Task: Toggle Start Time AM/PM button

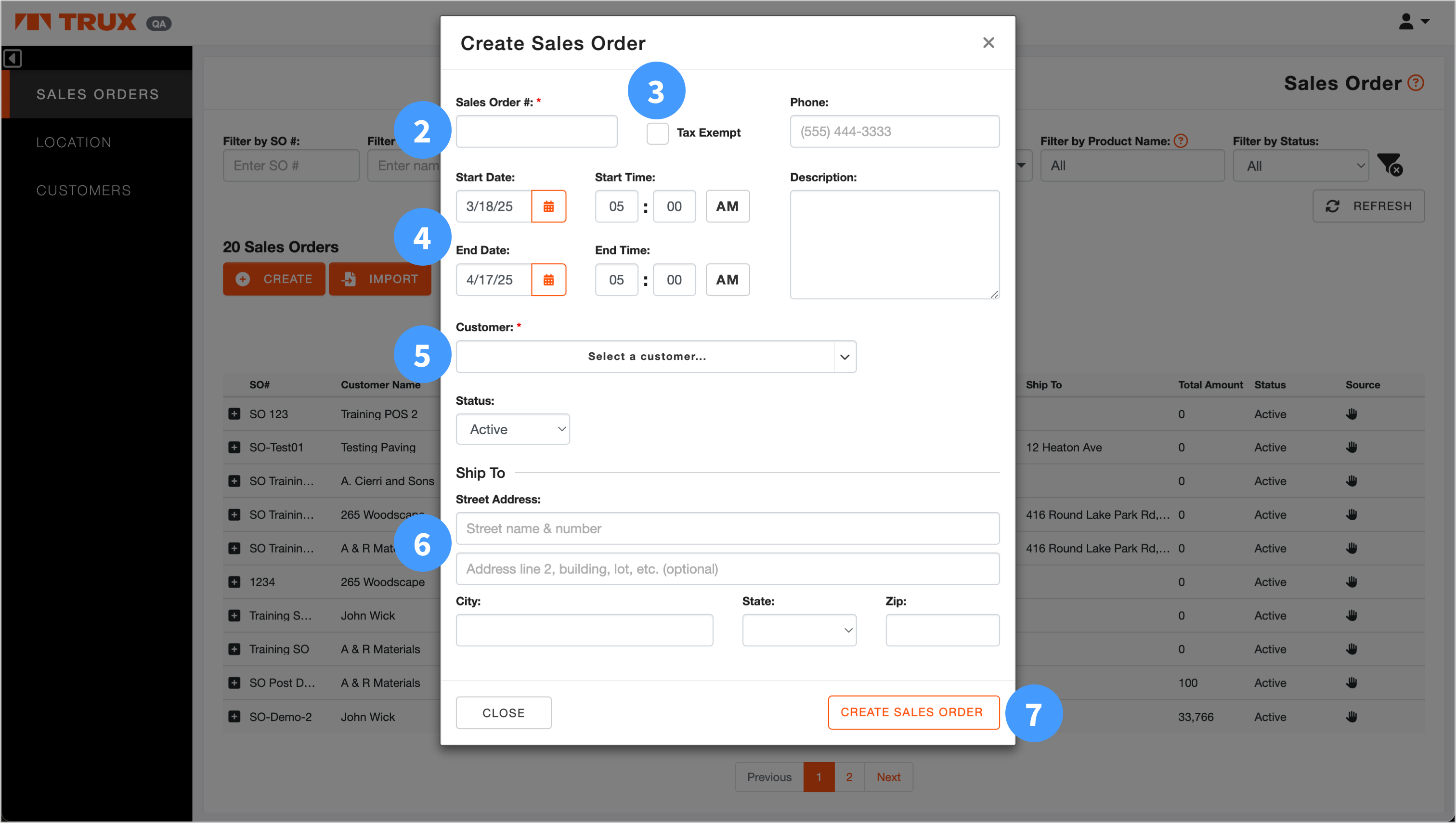Action: point(727,206)
